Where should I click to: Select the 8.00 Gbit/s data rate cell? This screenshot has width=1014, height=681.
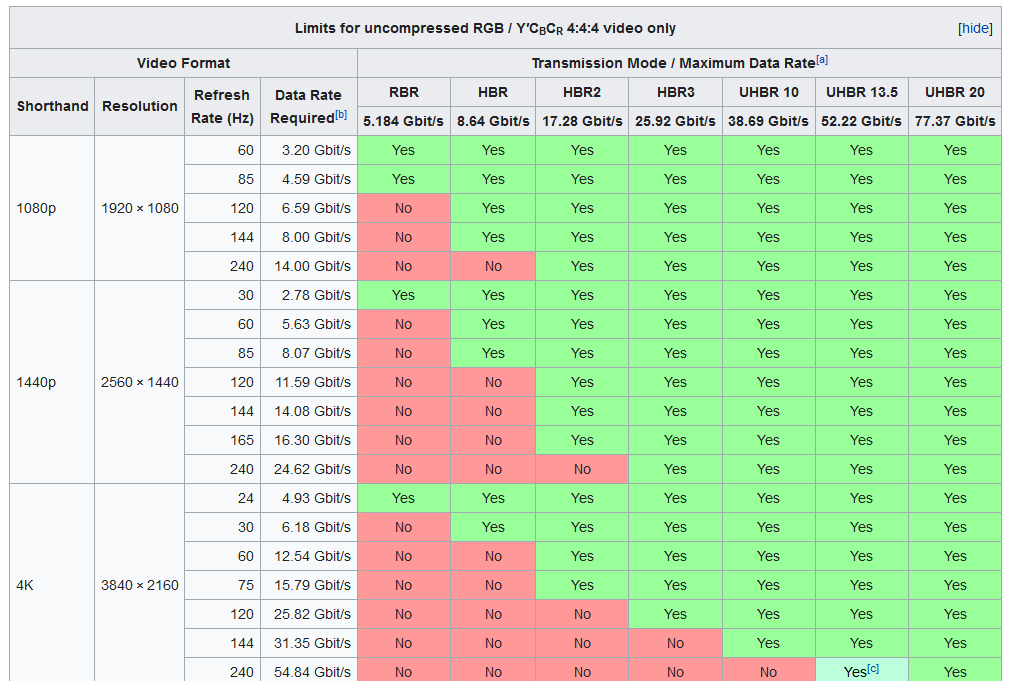(x=308, y=237)
